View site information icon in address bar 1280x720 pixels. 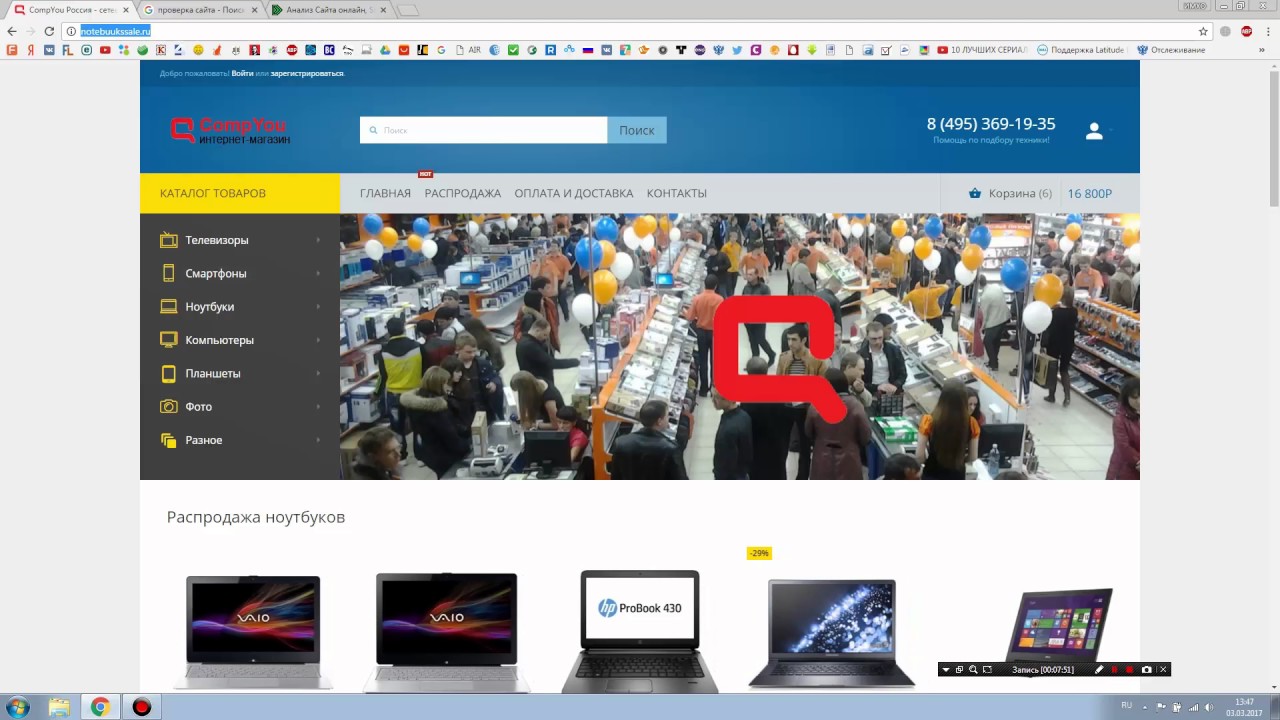click(x=71, y=31)
